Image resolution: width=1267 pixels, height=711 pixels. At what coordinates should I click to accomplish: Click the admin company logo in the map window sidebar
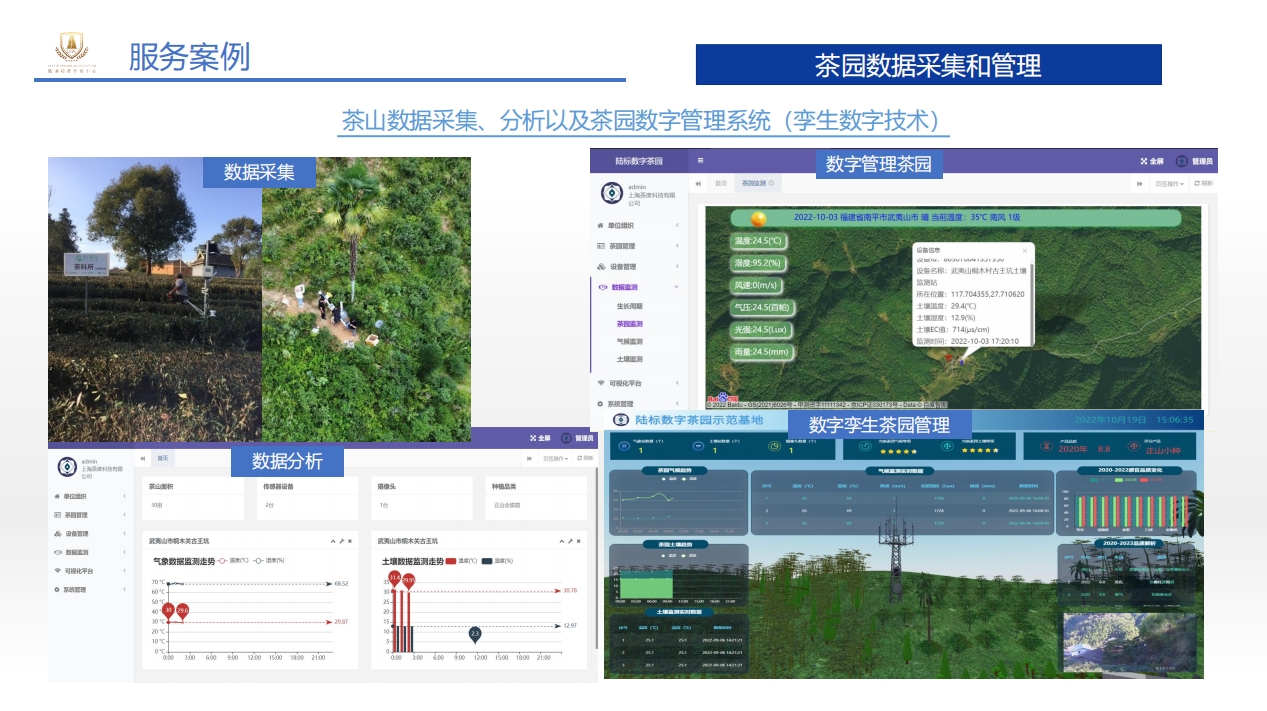coord(611,194)
